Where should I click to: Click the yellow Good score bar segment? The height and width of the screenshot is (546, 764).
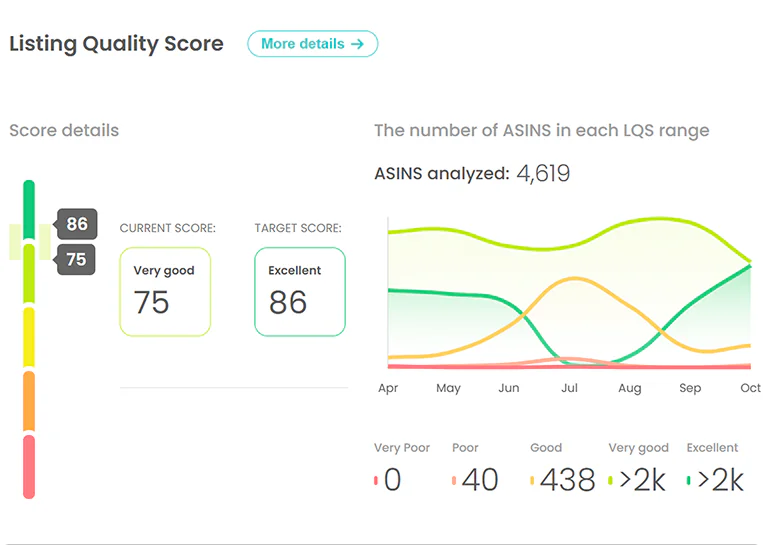coord(29,337)
